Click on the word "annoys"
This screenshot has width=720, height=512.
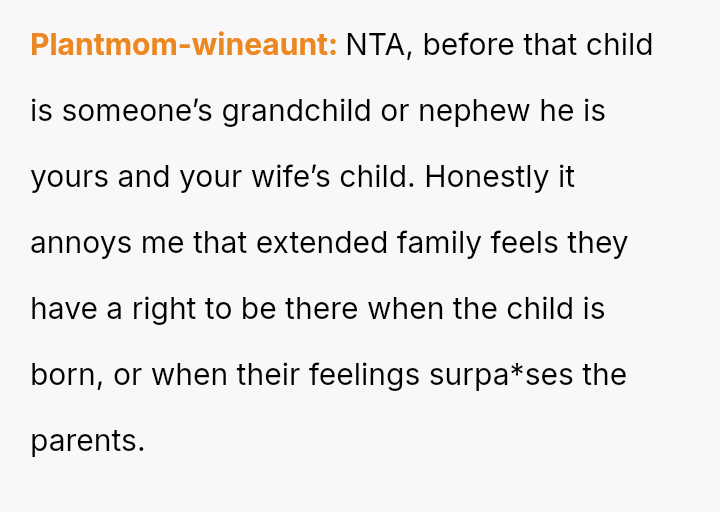point(79,243)
